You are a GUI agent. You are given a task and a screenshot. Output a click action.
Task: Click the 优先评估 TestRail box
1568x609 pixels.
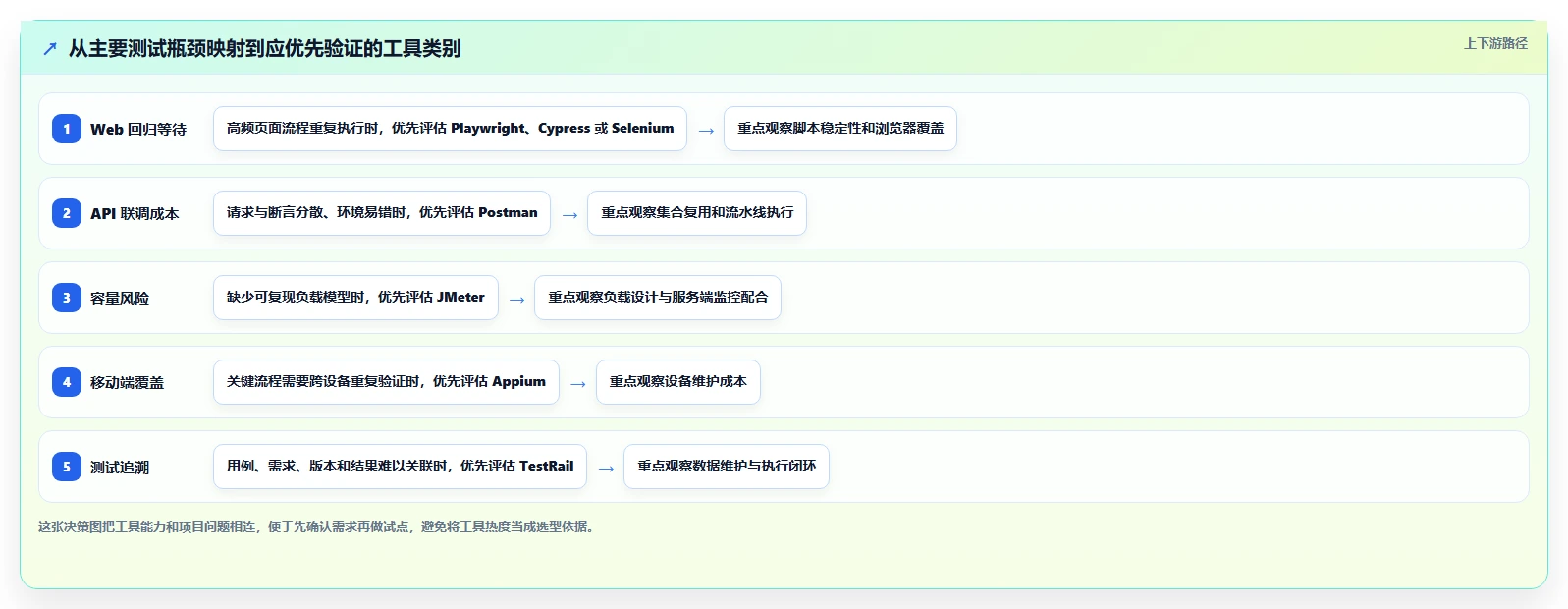pos(400,467)
